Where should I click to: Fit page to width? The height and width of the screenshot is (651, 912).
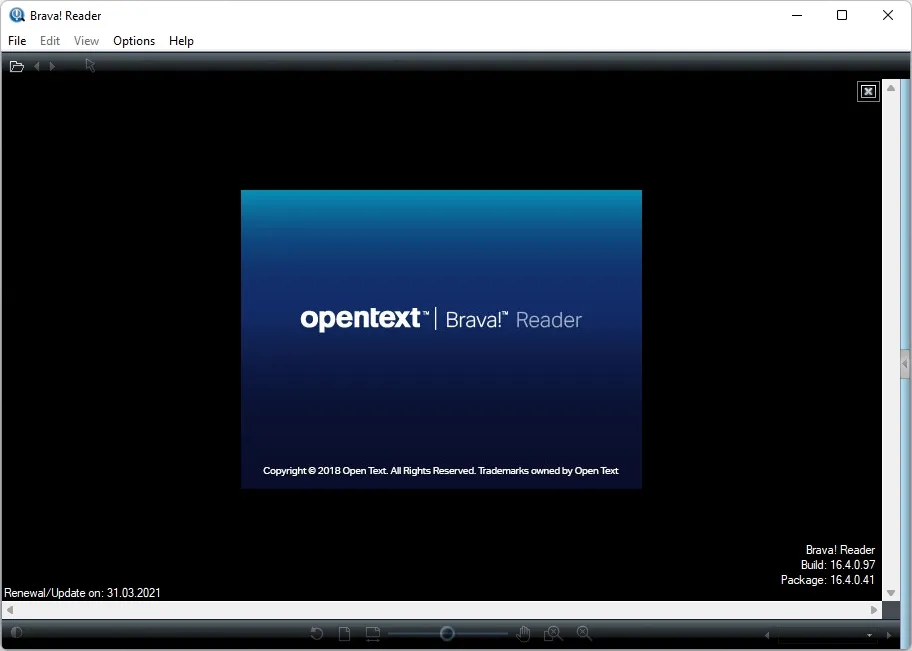coord(373,633)
